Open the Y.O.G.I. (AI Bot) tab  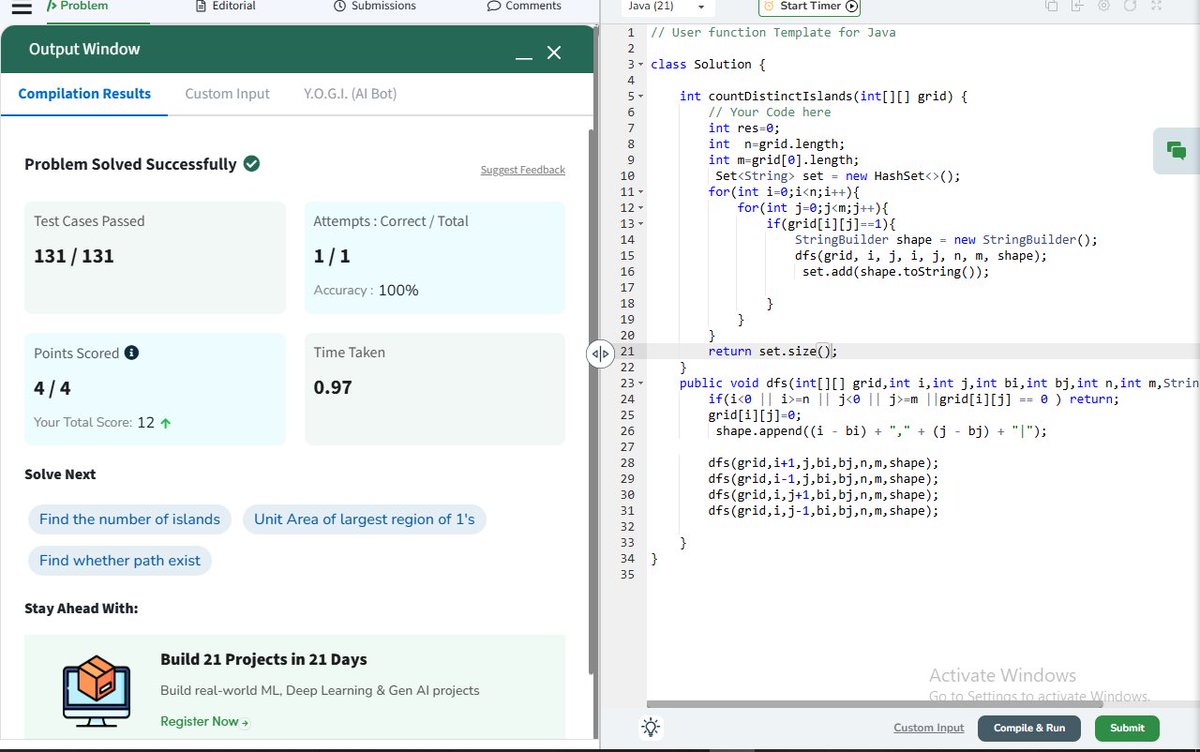coord(350,94)
